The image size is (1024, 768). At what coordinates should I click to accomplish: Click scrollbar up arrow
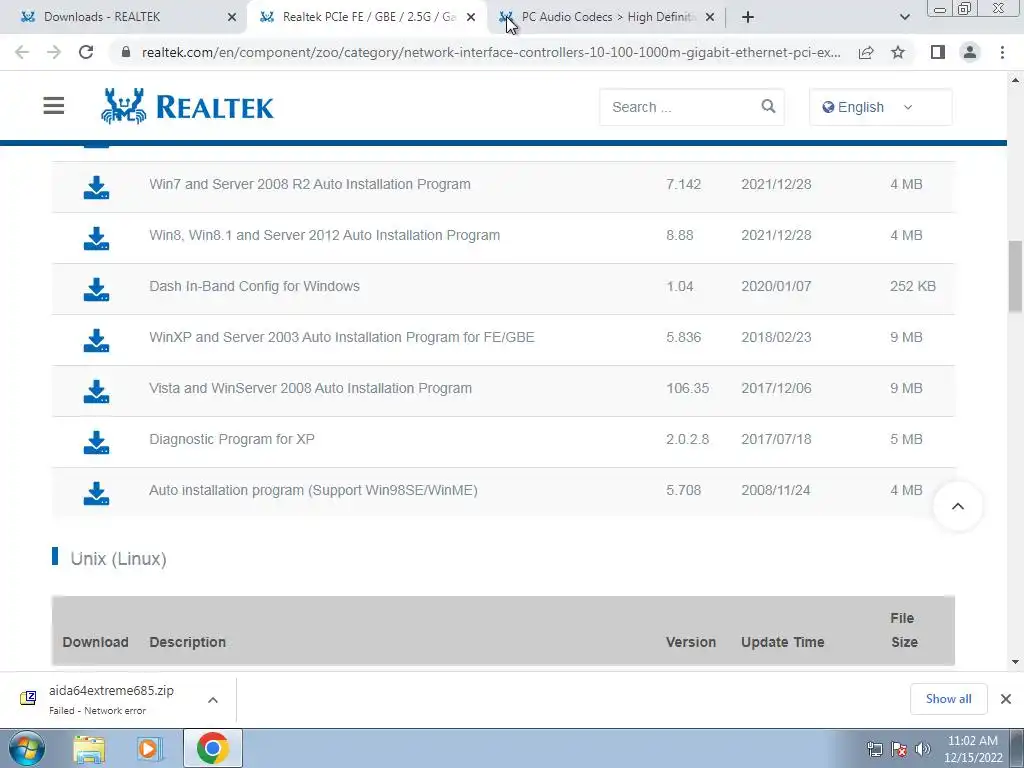(1015, 80)
